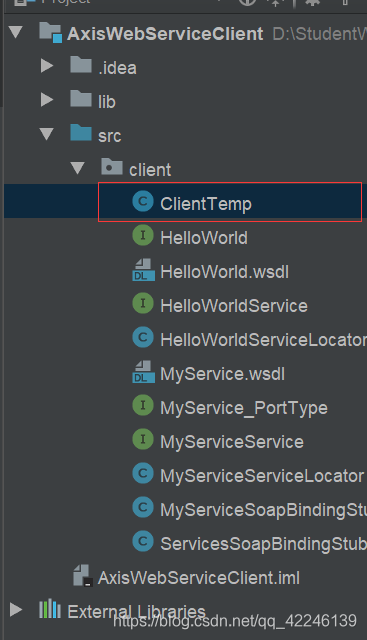
Task: Select the lib folder label
Action: [x=107, y=102]
